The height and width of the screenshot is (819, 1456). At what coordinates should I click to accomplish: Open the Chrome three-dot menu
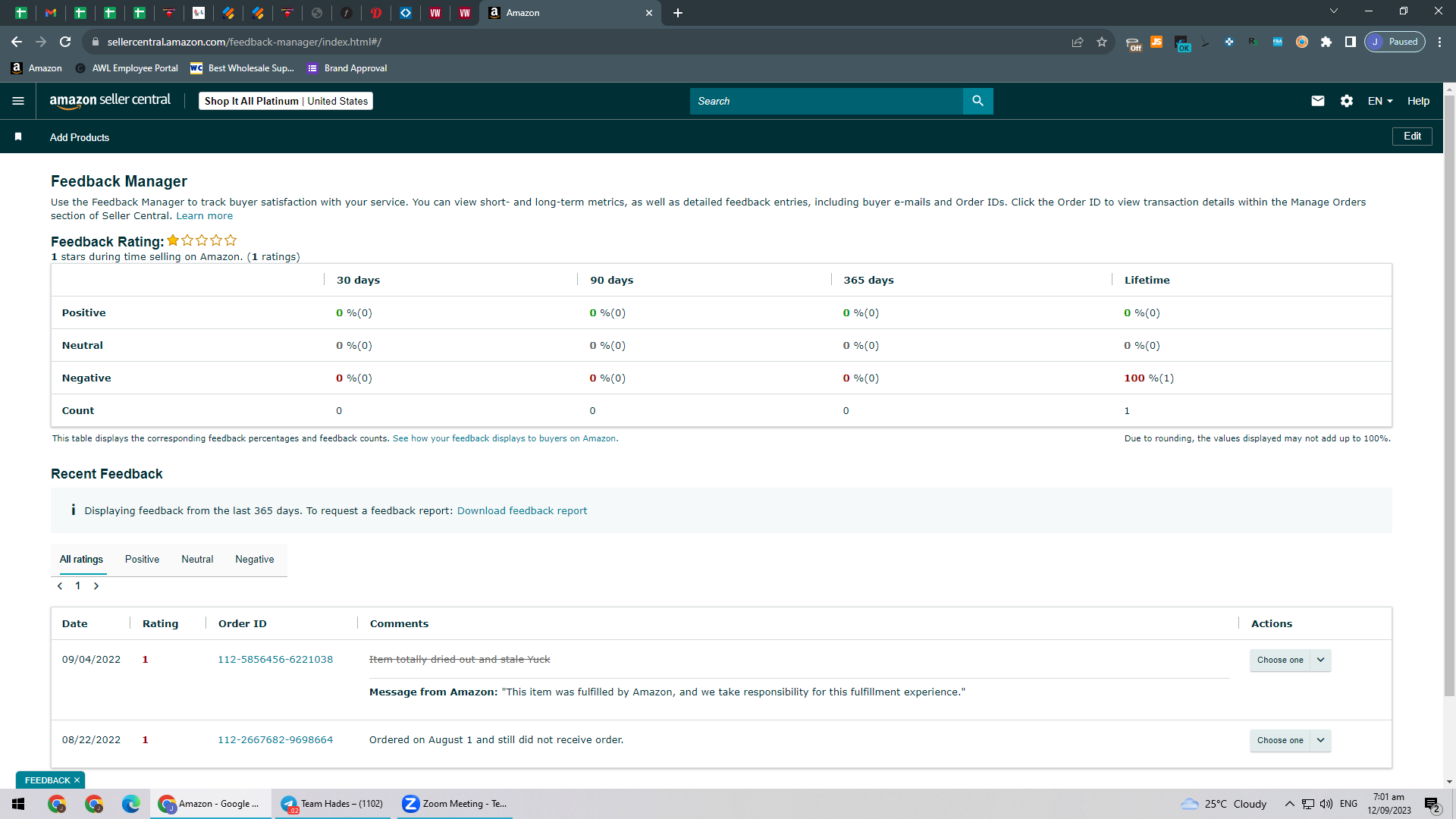tap(1440, 42)
